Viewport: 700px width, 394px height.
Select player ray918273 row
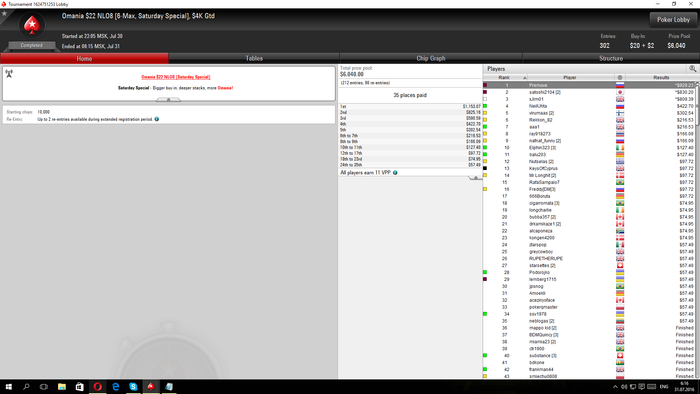point(589,133)
